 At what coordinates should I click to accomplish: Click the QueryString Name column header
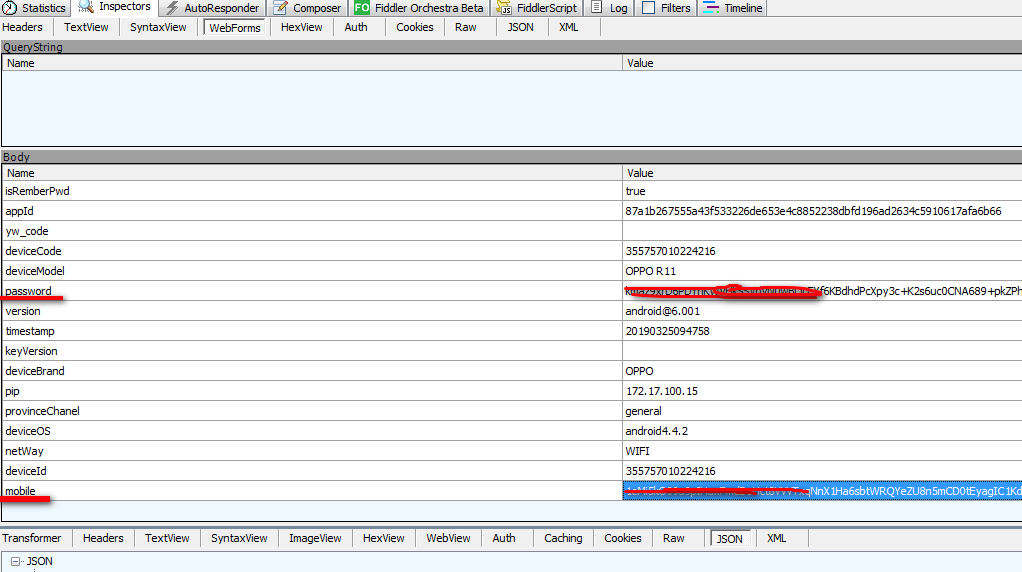point(312,63)
